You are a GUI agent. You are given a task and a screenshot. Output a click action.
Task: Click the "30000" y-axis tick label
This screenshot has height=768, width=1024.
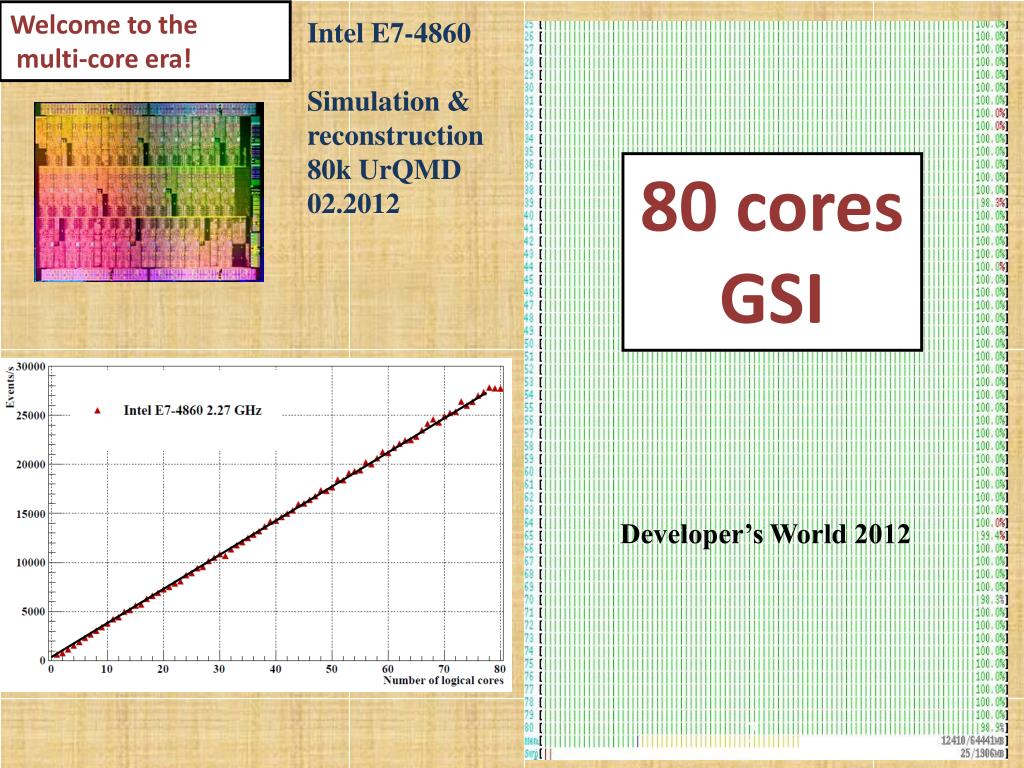[31, 366]
